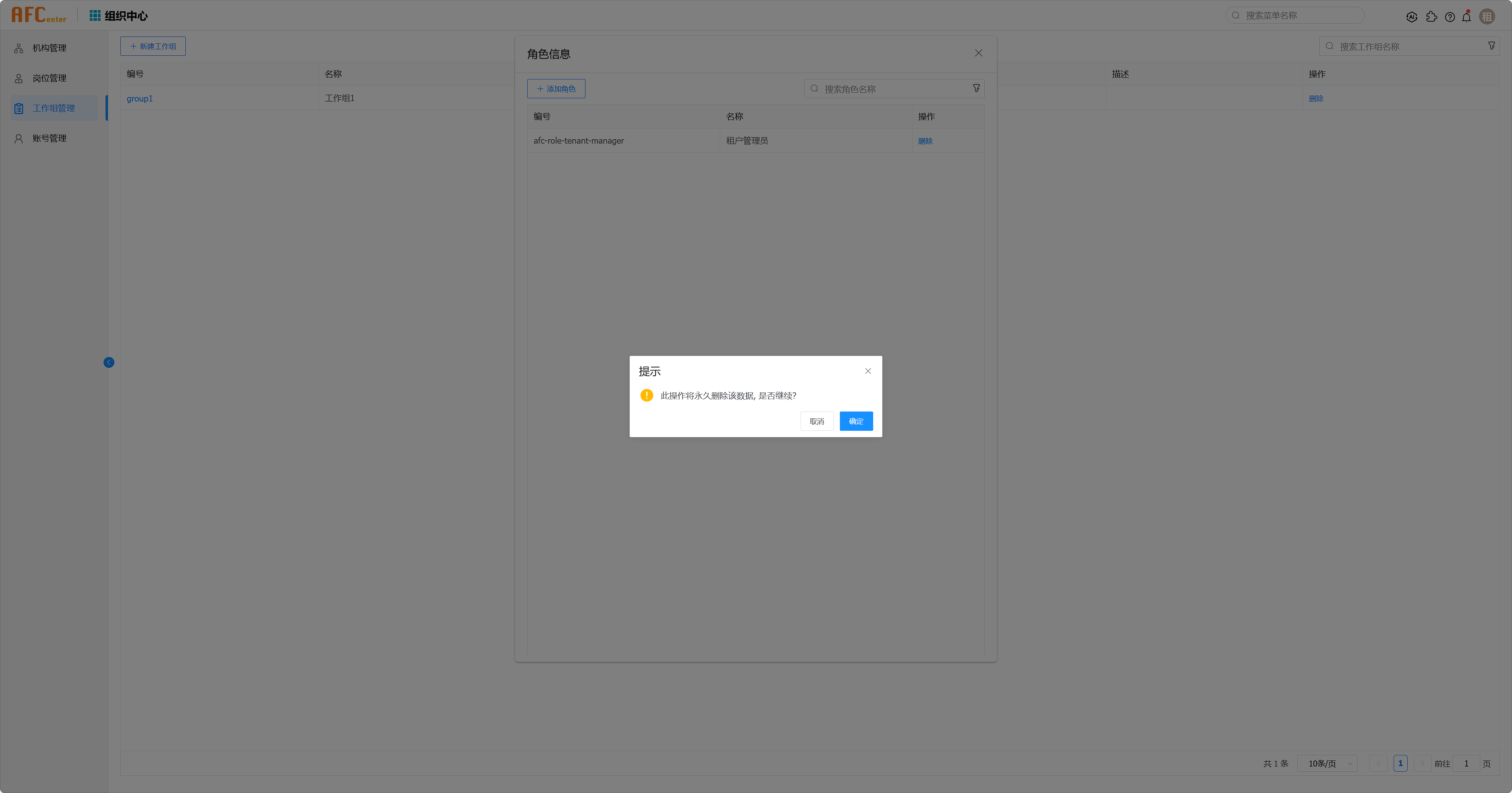Viewport: 1512px width, 793px height.
Task: Click the 添加角色 button
Action: click(x=556, y=89)
